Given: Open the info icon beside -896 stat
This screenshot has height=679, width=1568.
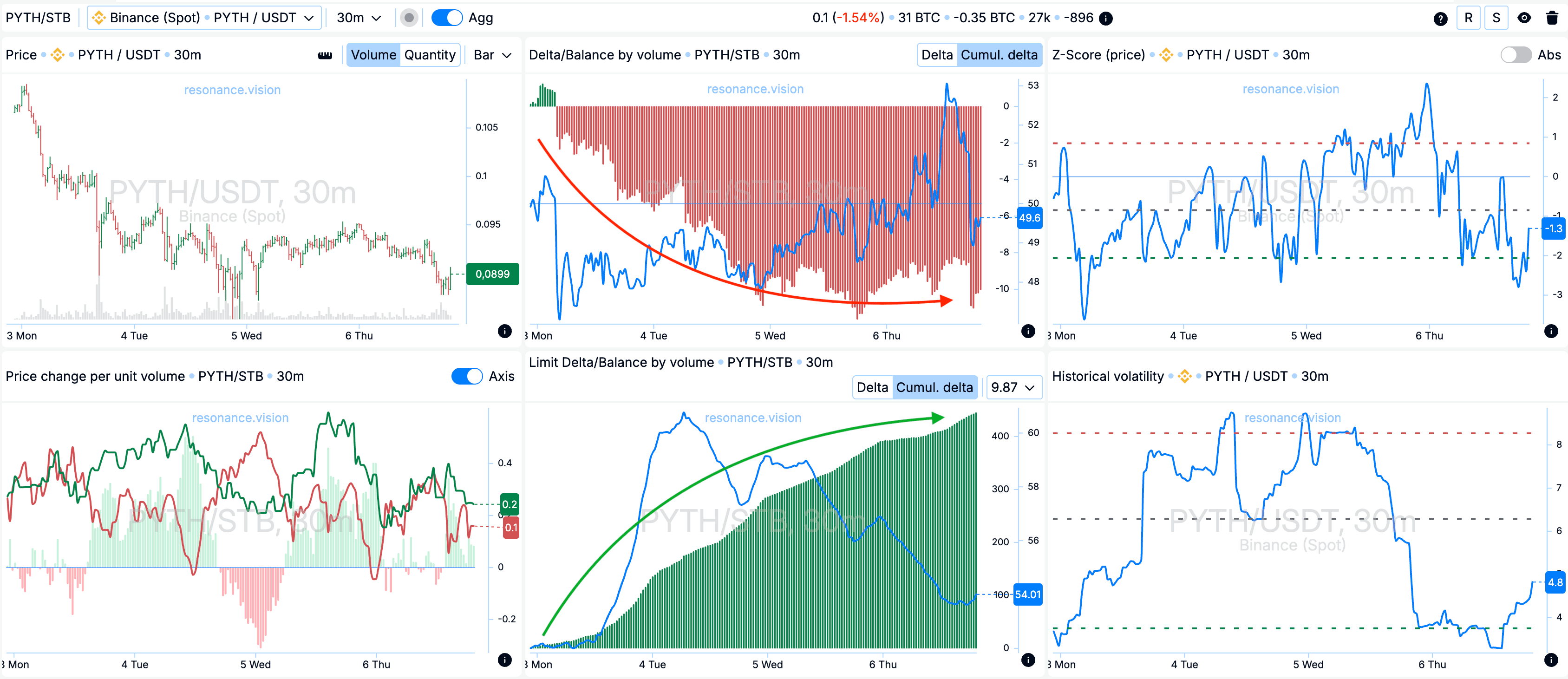Looking at the screenshot, I should coord(1106,18).
